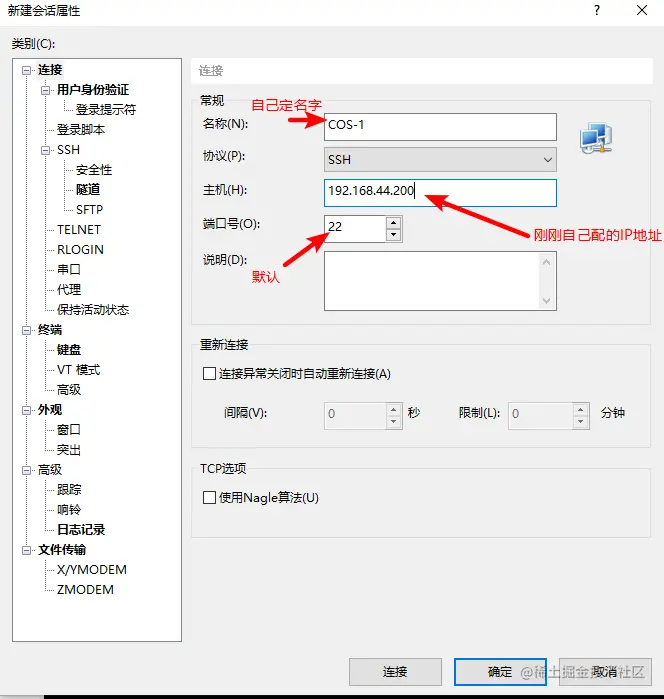Viewport: 664px width, 699px height.
Task: Collapse the SSH tree node
Action: pos(45,150)
